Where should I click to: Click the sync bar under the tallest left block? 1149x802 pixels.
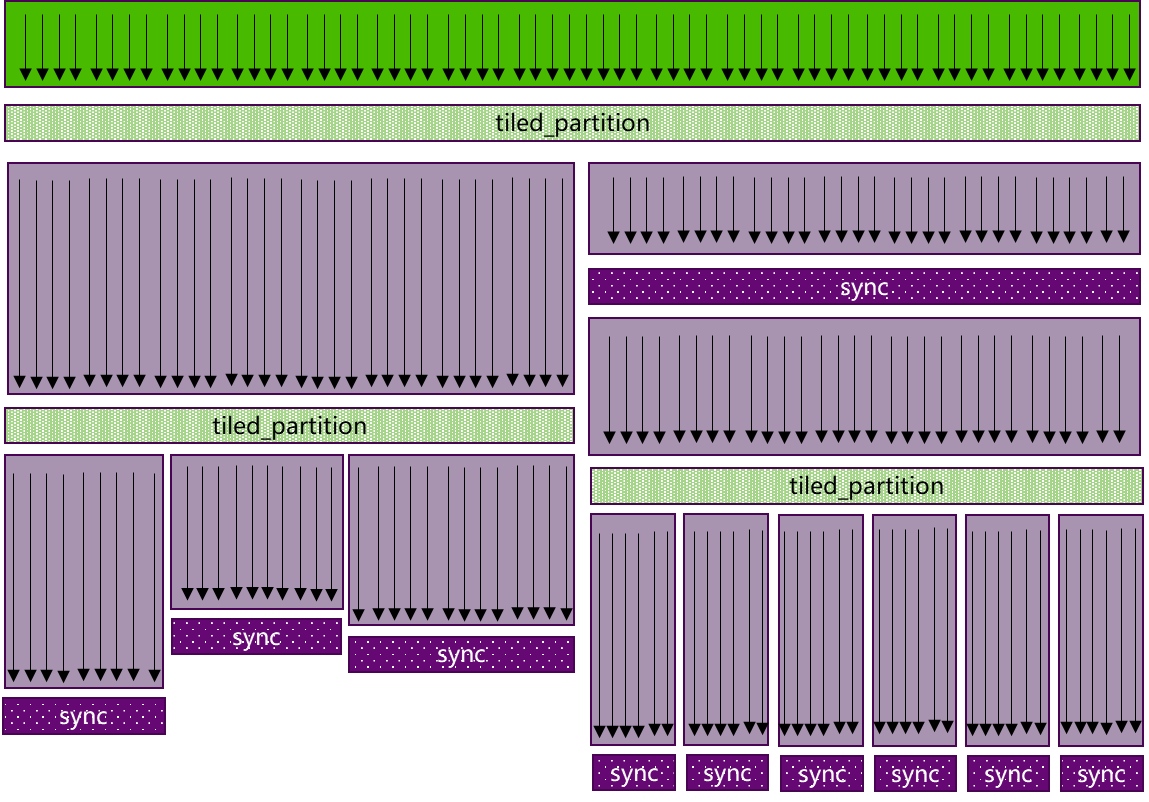[x=84, y=716]
